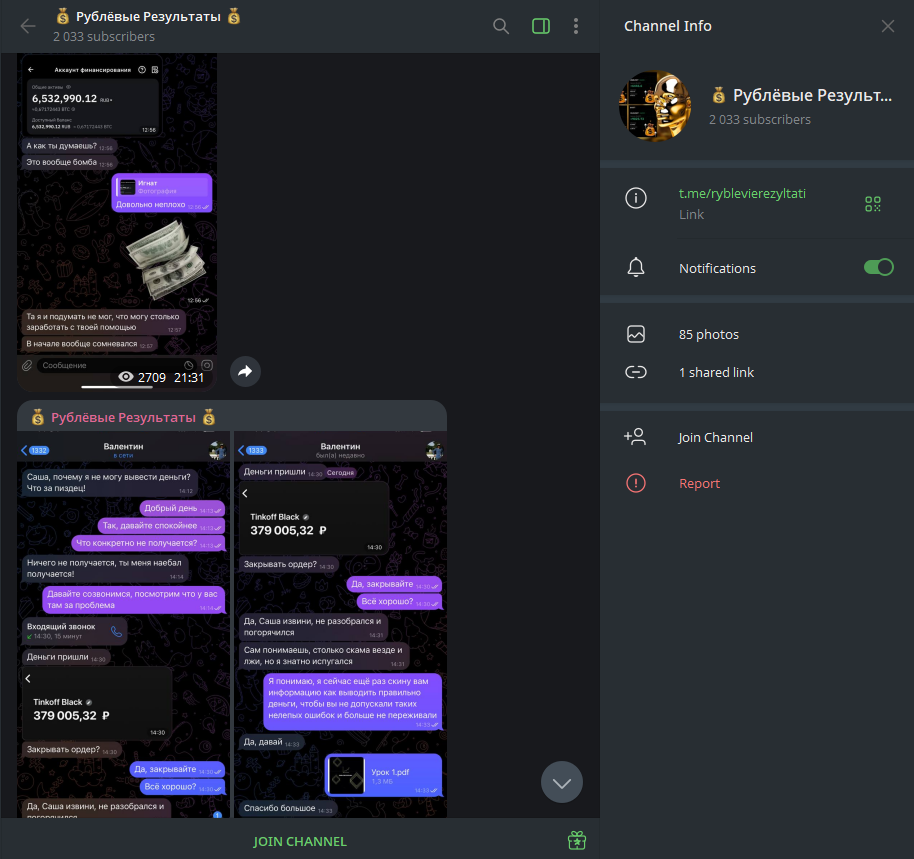
Task: Toggle the Notifications switch off
Action: 878,267
